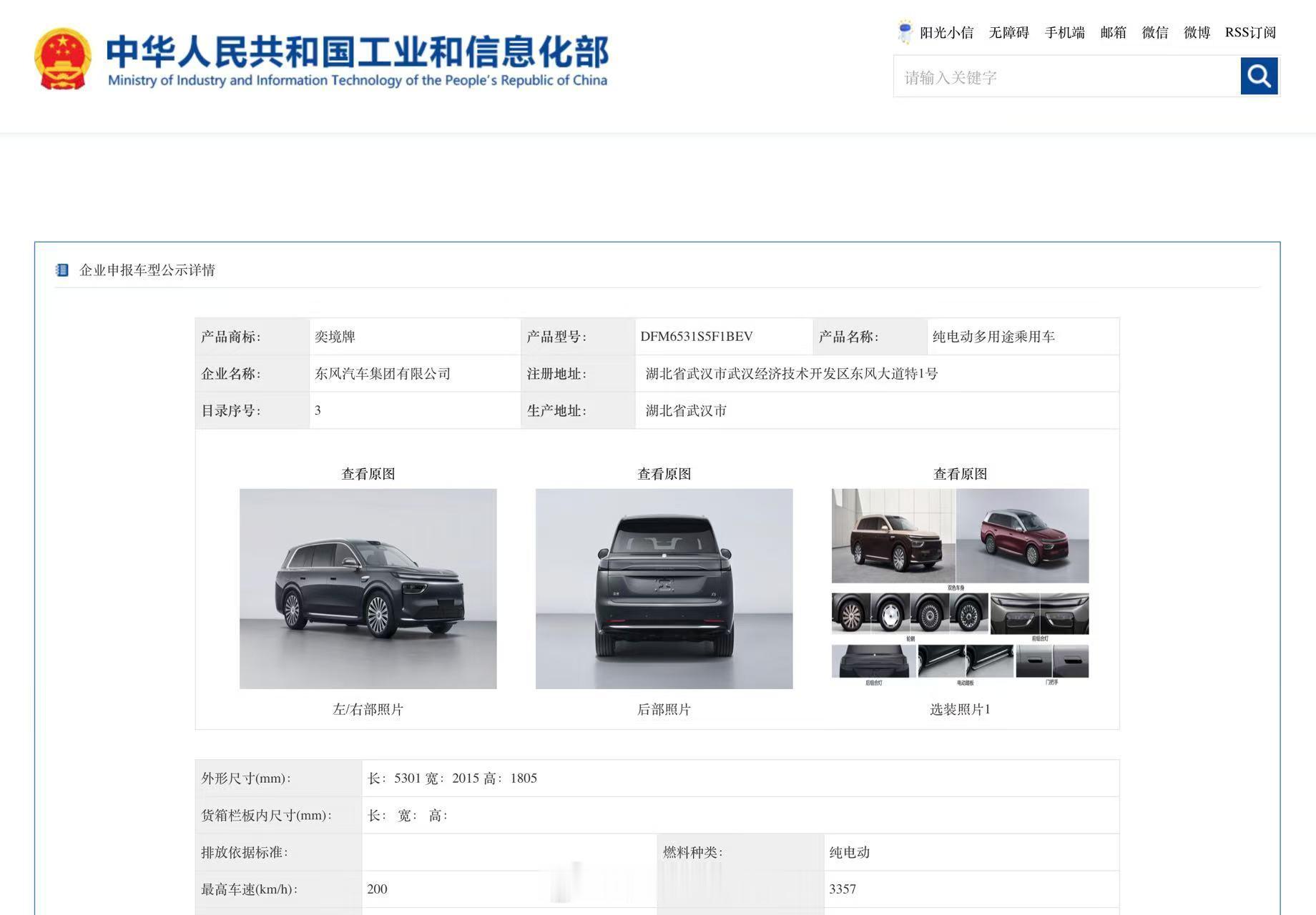Click the 排放依据标准 label cell
This screenshot has width=1316, height=915.
click(x=278, y=852)
